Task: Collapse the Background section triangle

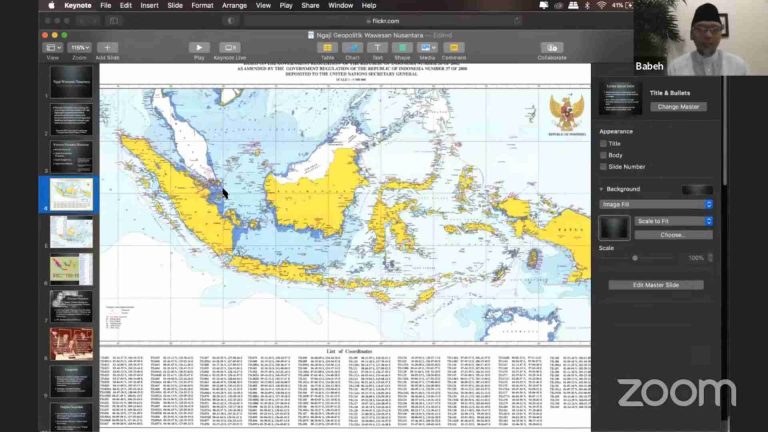Action: coord(602,189)
